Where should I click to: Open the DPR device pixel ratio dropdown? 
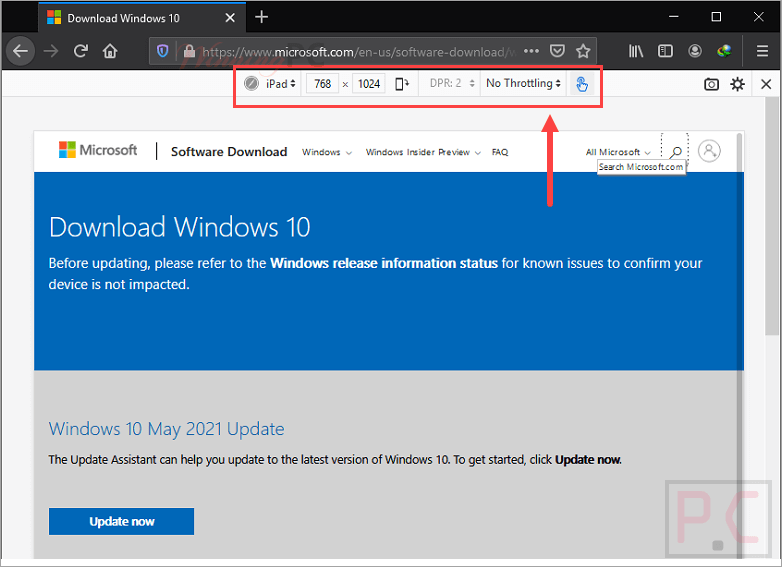452,84
